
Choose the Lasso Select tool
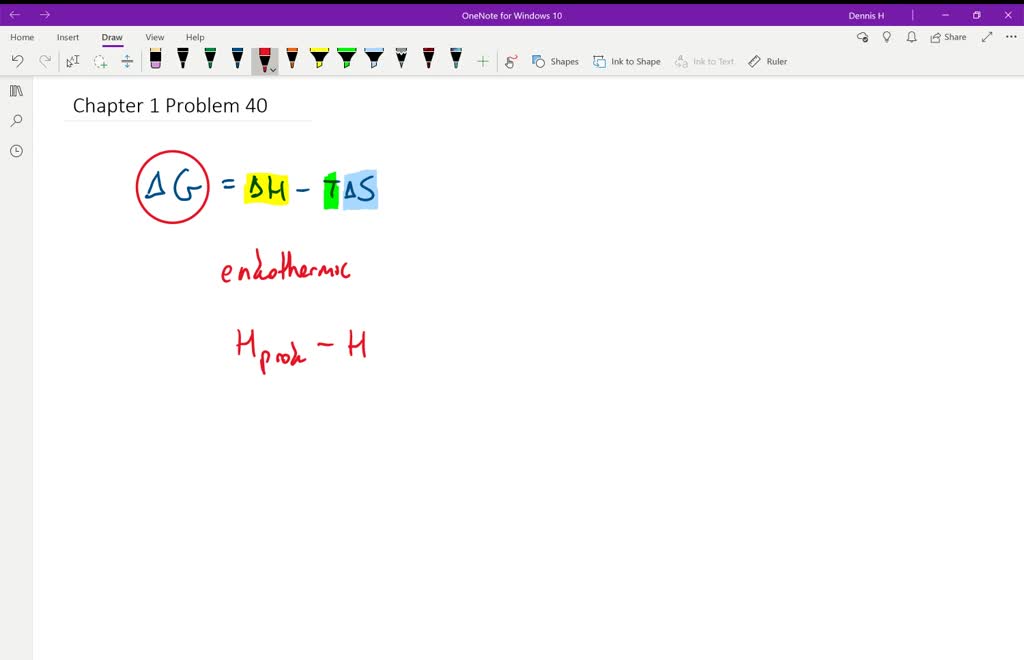pos(100,61)
